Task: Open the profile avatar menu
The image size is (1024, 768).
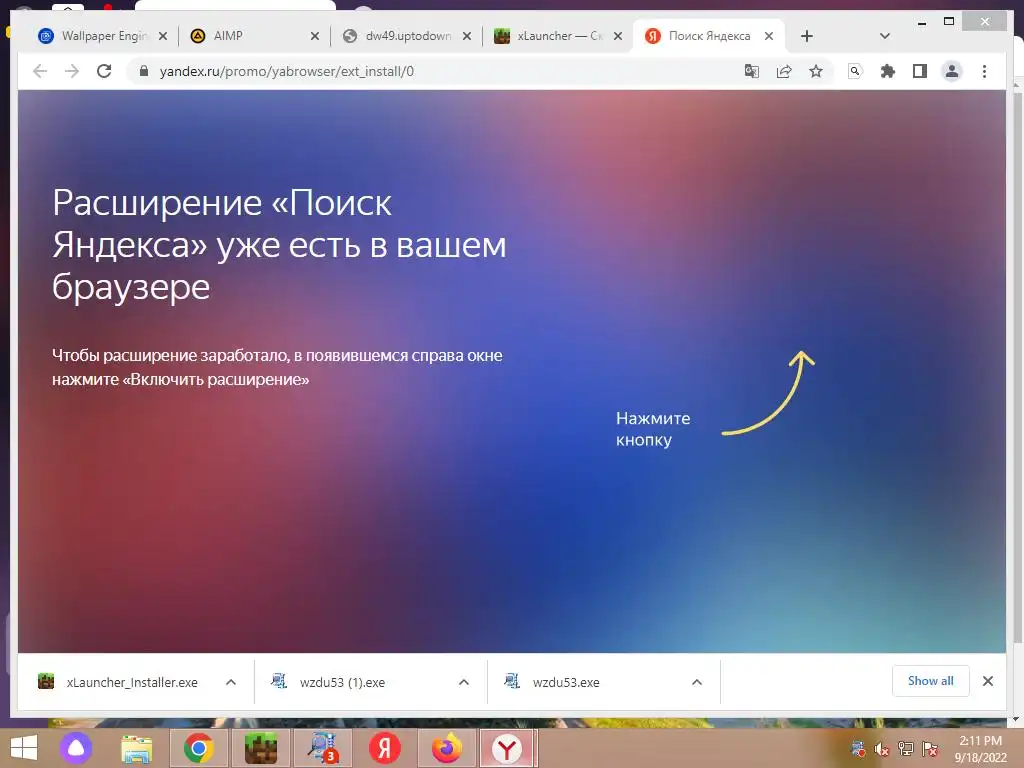Action: (952, 71)
